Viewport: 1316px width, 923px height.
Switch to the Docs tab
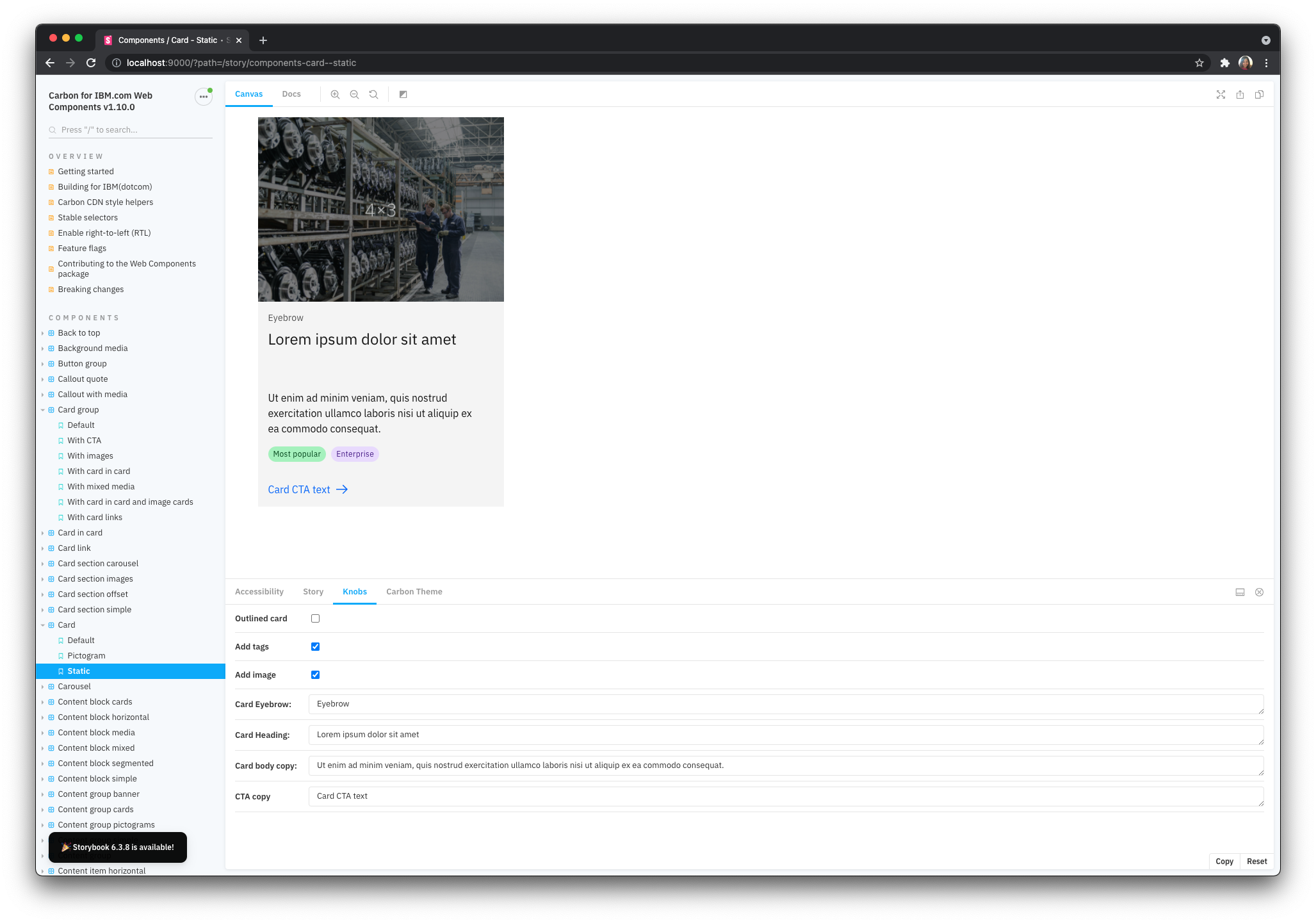[291, 94]
